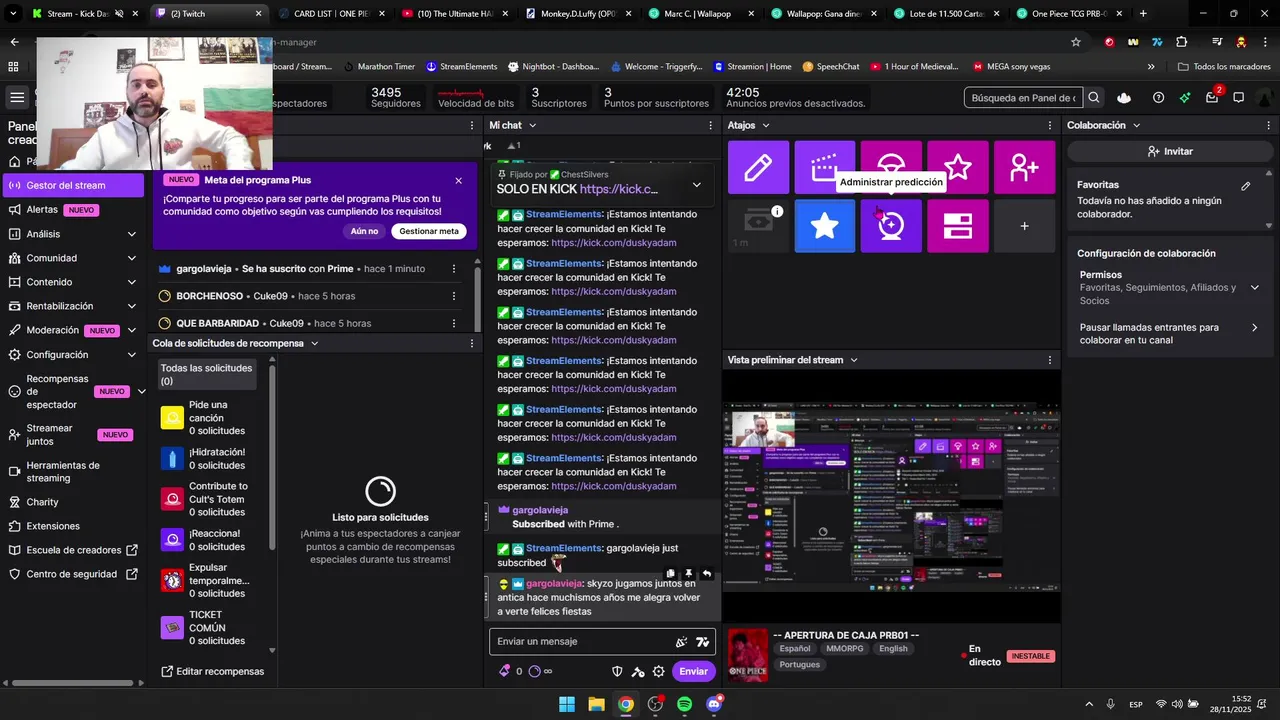Open the Colaboración panel dropdown
Screen dimensions: 1280x720
(1136, 126)
